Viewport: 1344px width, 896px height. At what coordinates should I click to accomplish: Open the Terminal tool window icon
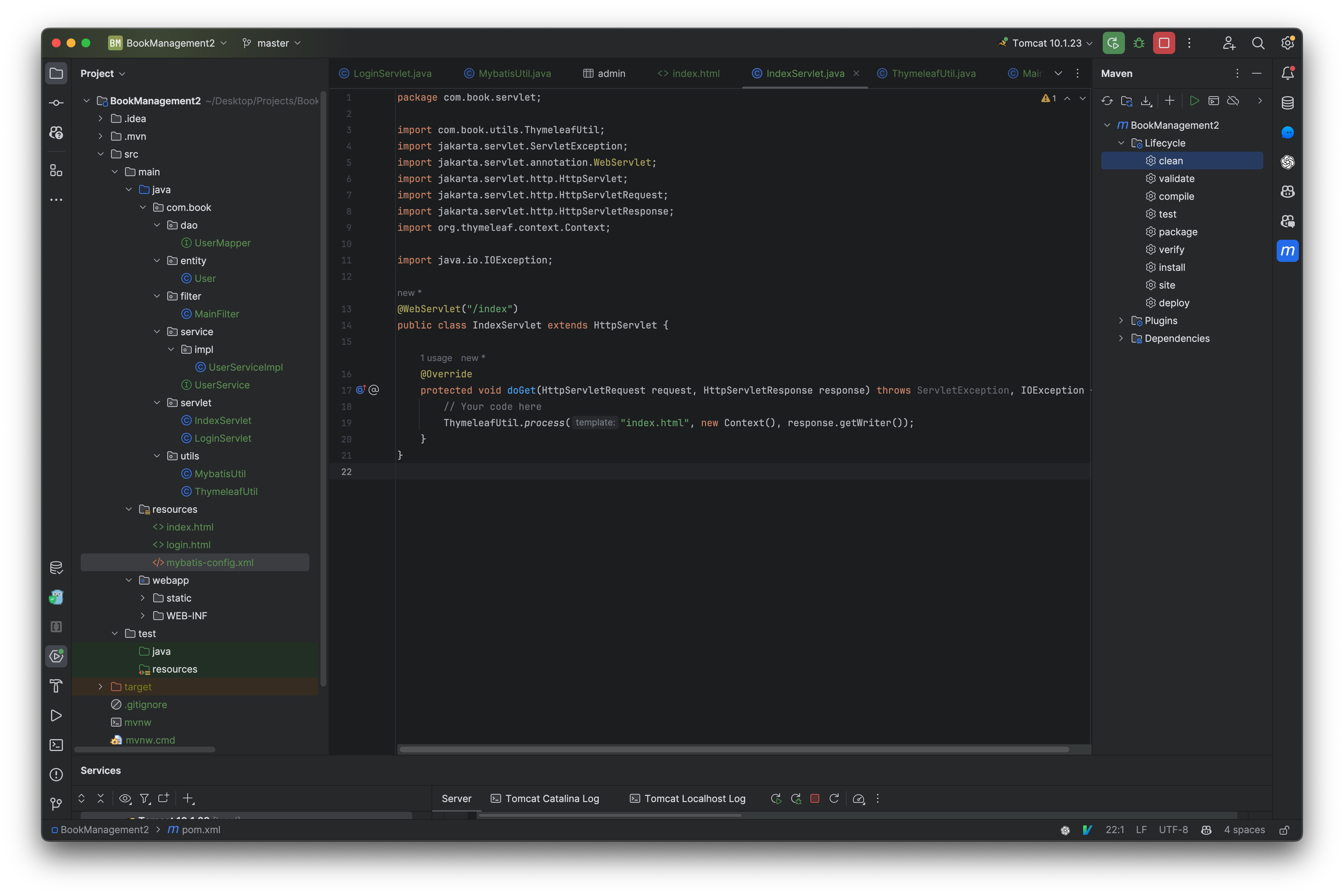tap(56, 745)
